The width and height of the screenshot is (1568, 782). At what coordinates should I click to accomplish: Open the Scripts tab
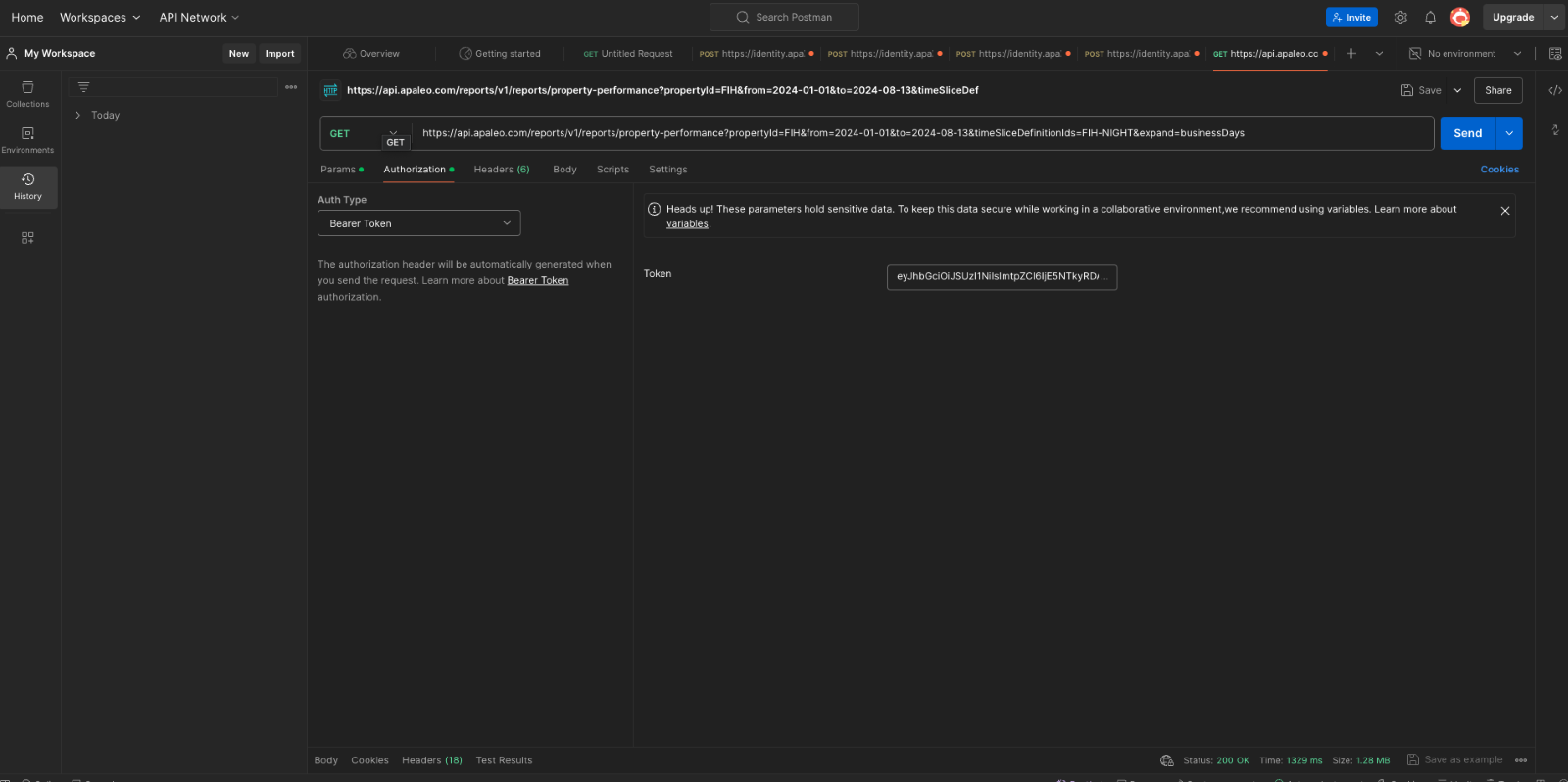612,170
